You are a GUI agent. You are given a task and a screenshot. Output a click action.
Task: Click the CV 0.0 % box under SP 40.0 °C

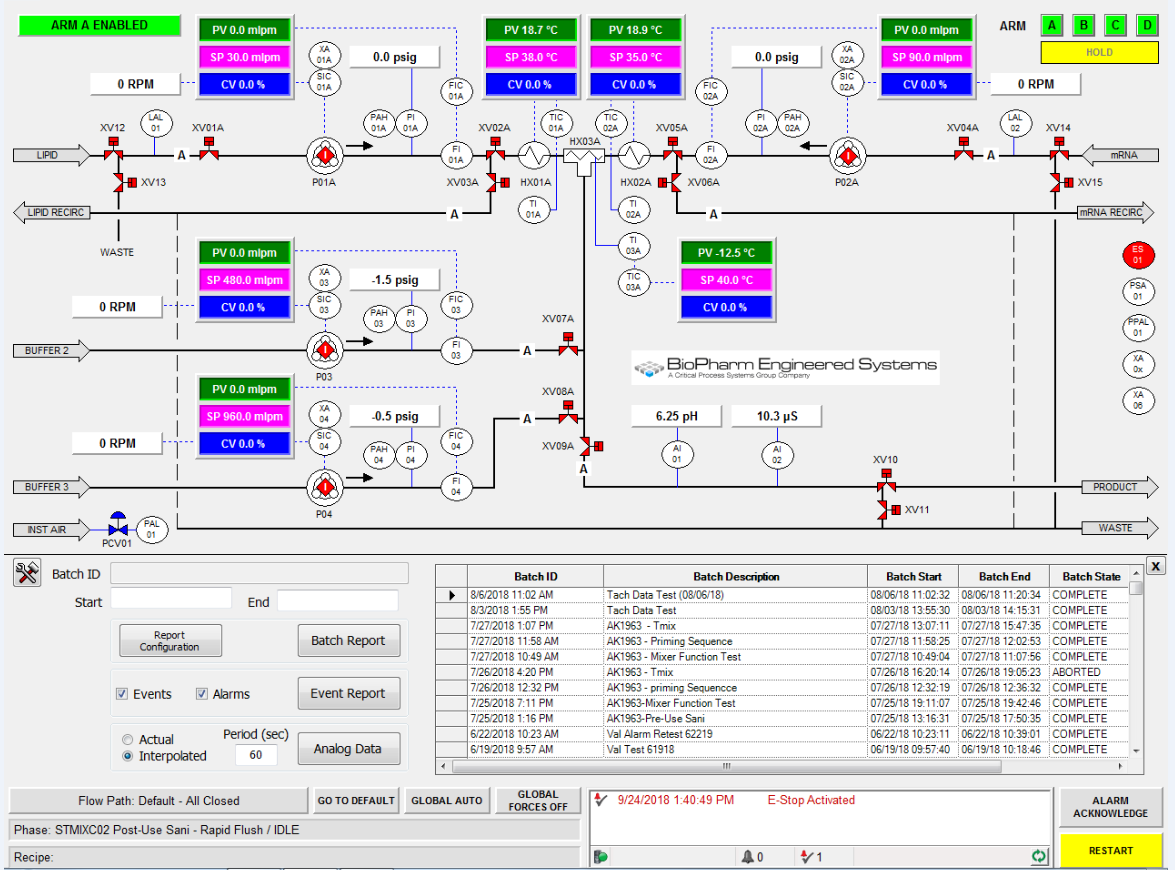tap(725, 307)
